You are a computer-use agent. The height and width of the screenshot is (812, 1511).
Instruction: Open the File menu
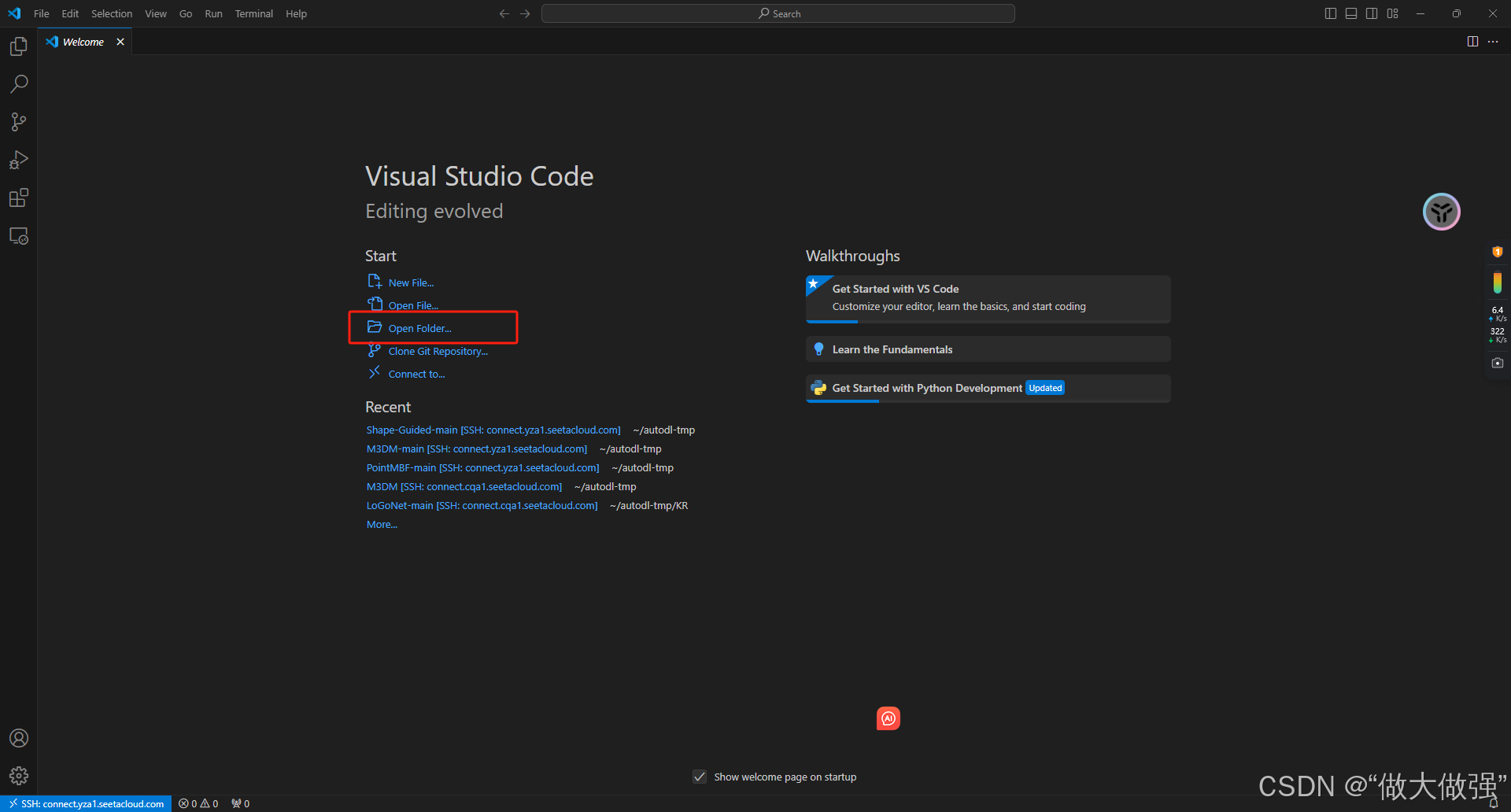pos(42,13)
